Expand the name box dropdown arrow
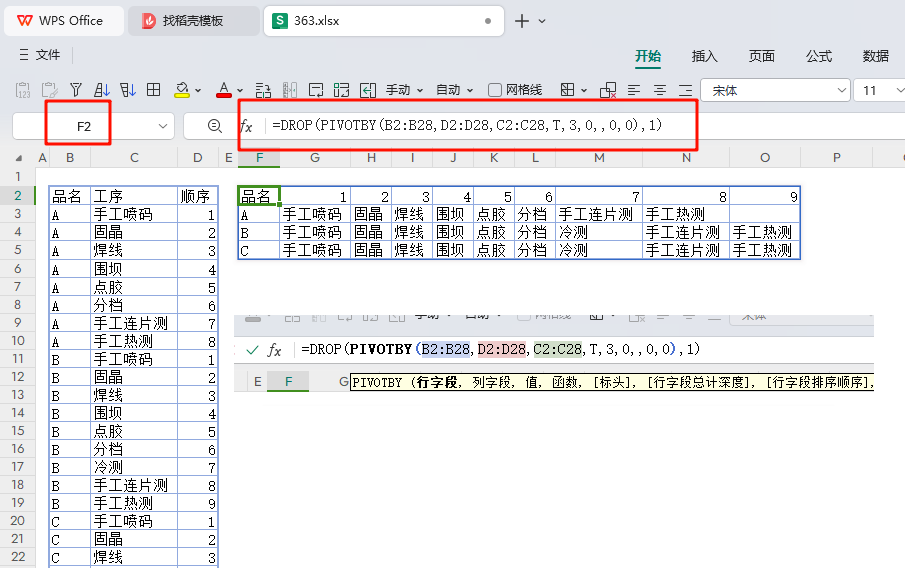 163,126
